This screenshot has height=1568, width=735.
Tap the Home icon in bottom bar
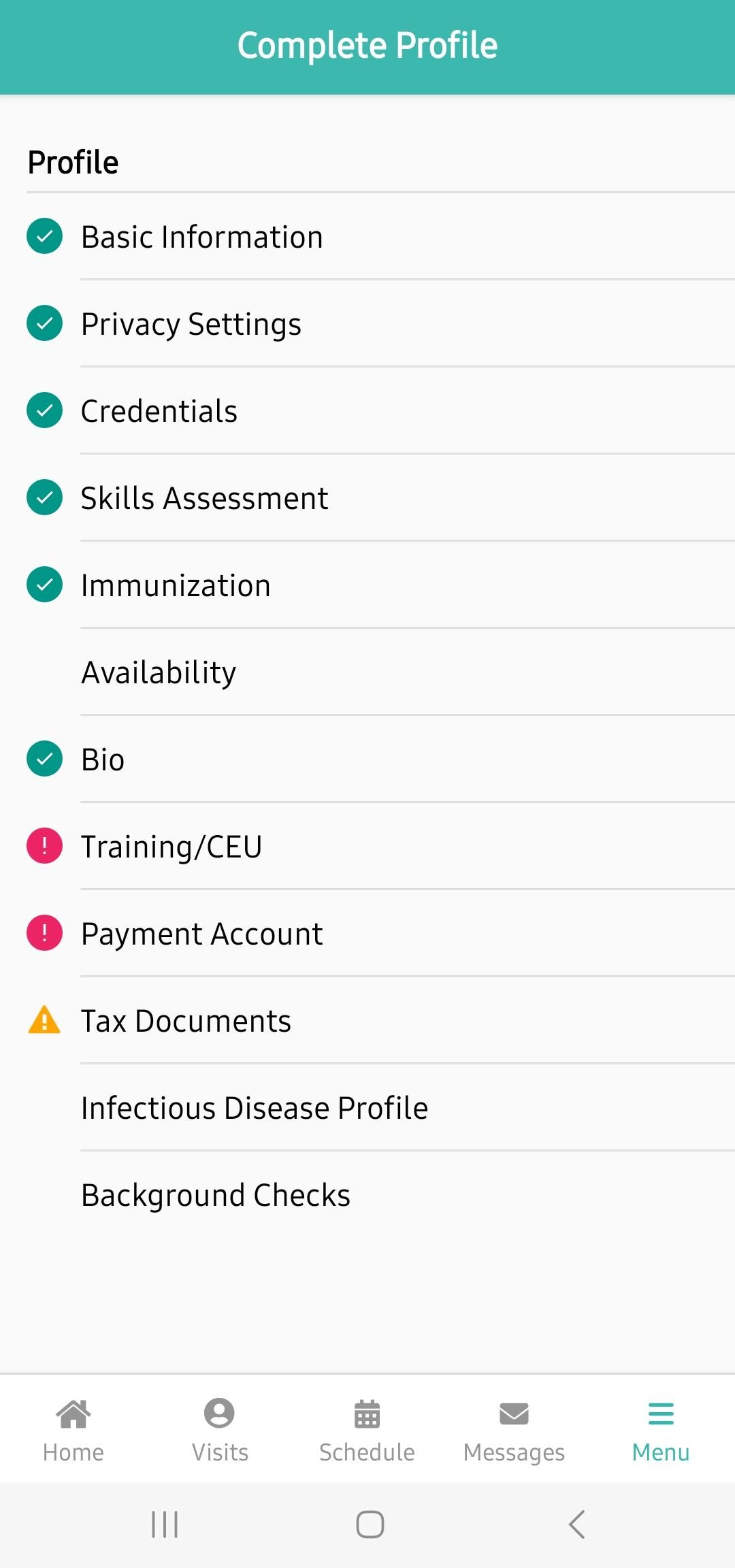coord(73,1414)
